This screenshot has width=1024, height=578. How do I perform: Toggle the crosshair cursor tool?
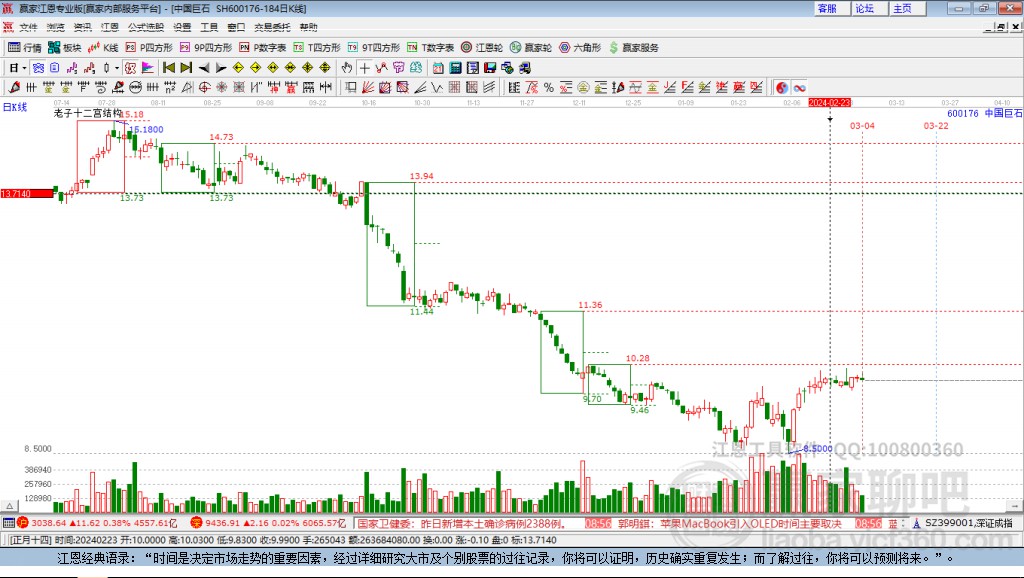[364, 68]
